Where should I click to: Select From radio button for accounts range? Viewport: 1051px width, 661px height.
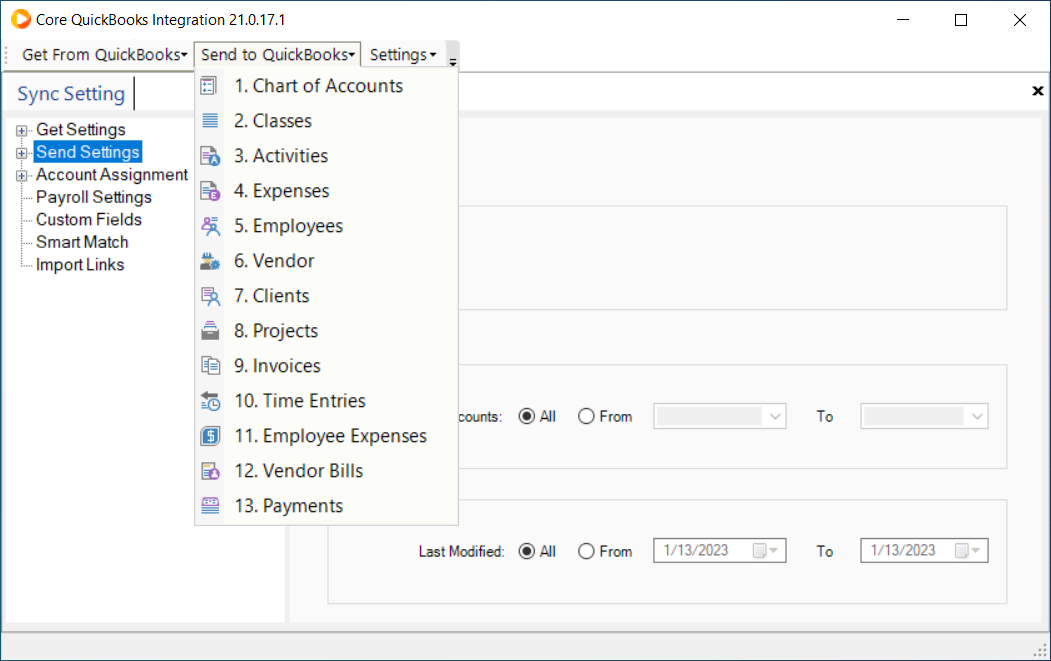pyautogui.click(x=586, y=416)
